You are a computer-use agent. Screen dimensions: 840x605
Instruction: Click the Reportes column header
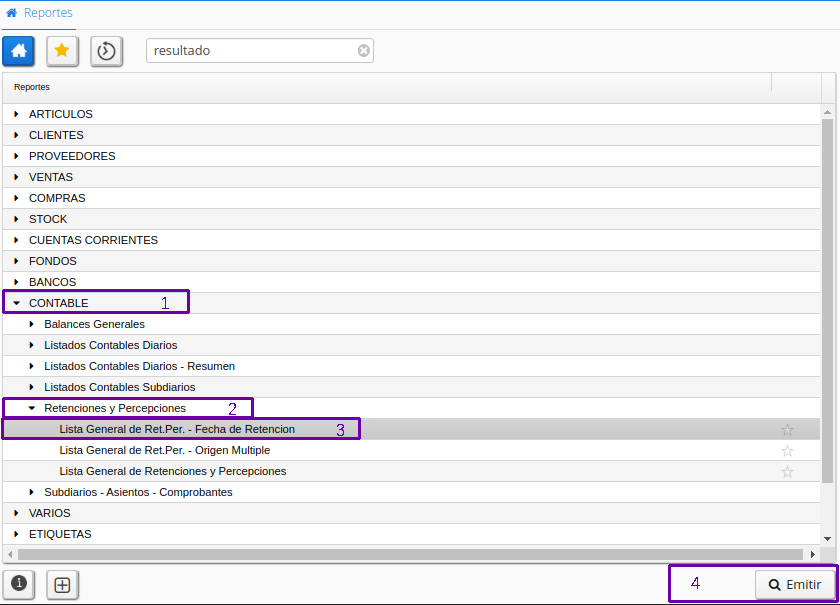coord(387,87)
